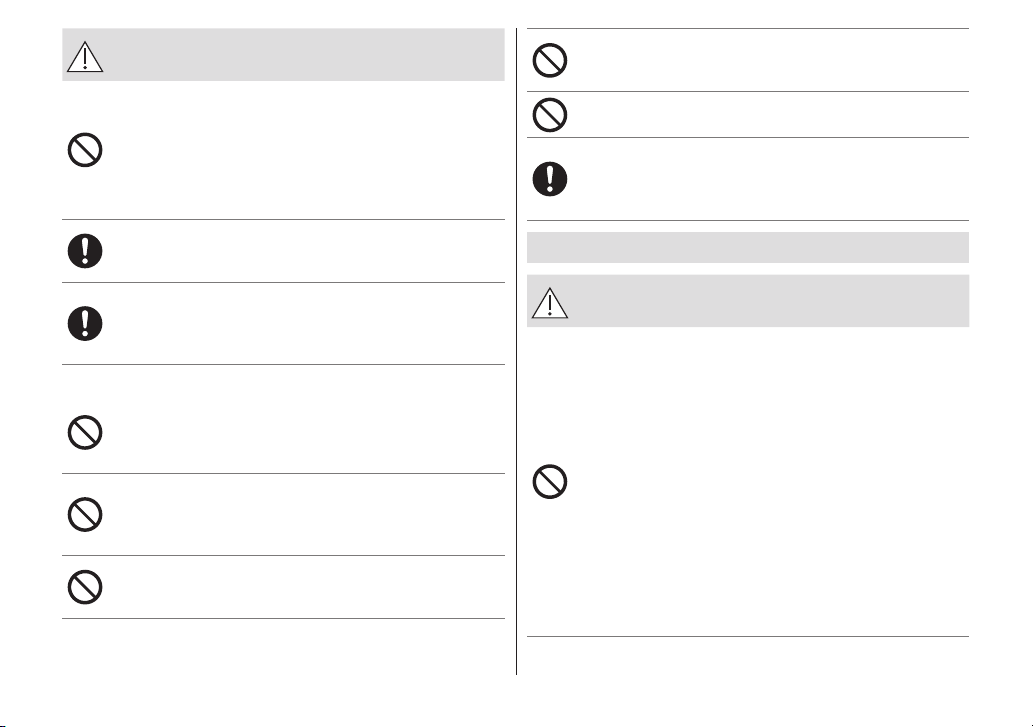Select the second-to-last prohibition symbol in the left column
Viewport: 1033px width, 727px height.
coord(85,514)
